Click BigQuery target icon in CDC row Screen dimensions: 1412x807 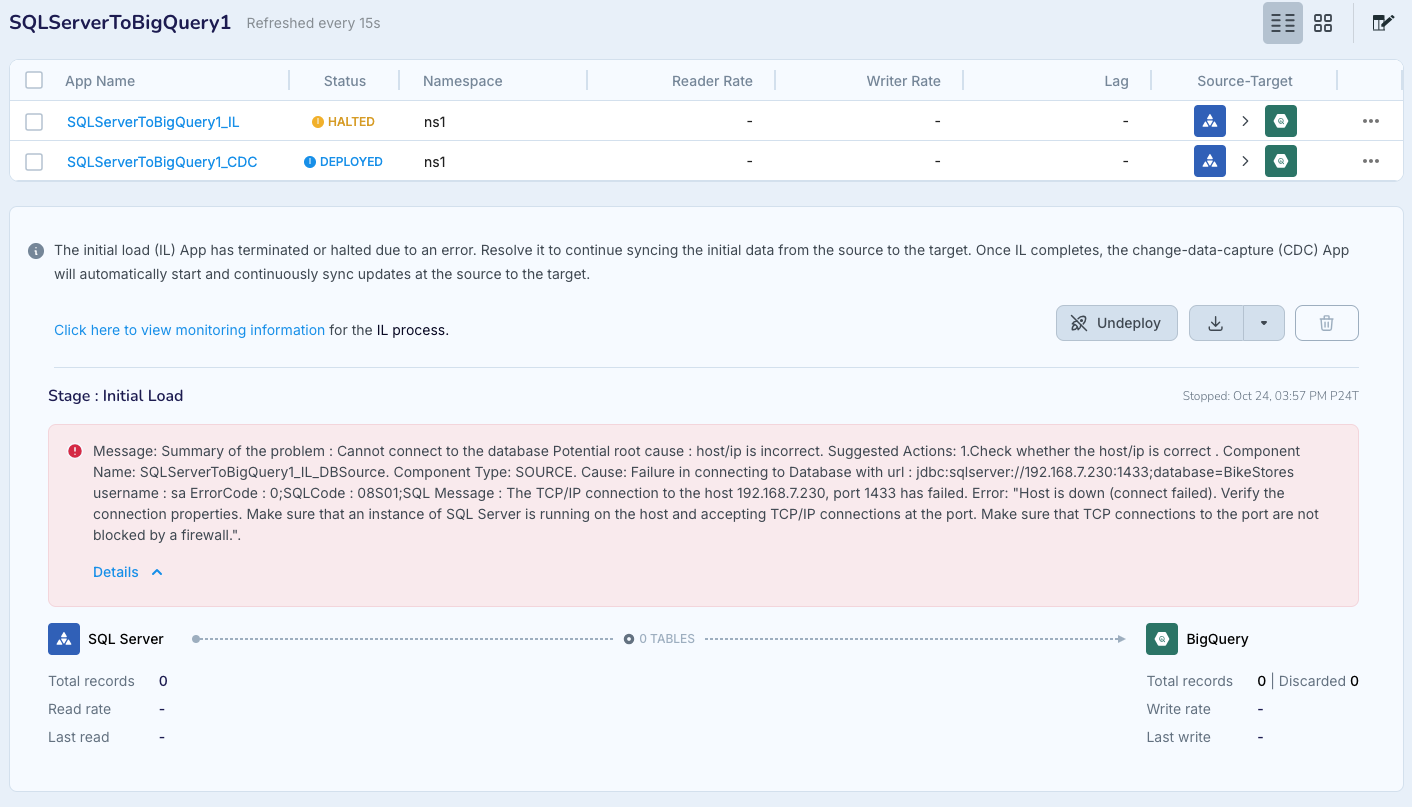[x=1280, y=161]
